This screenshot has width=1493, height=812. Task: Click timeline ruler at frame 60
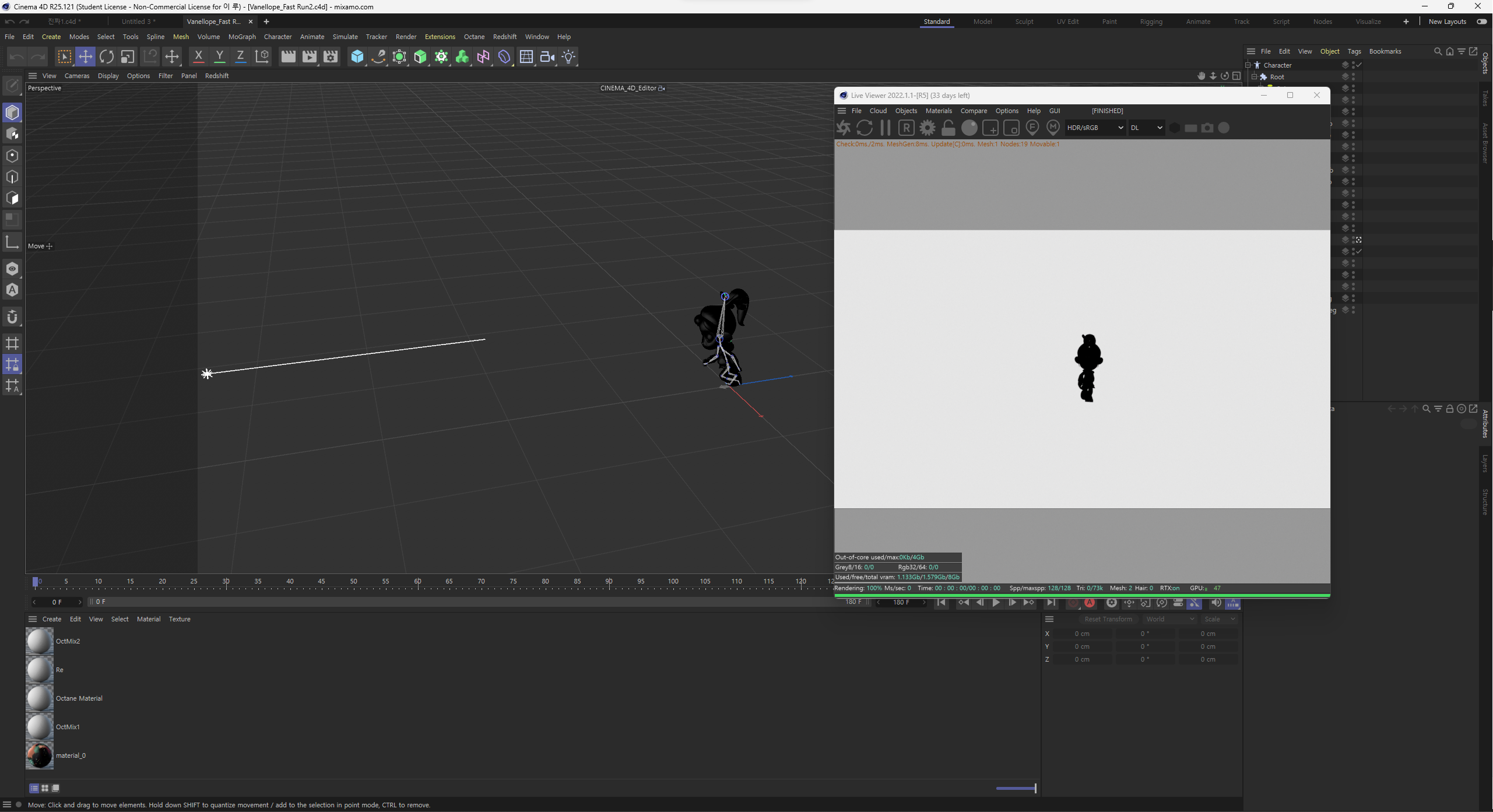coord(417,582)
